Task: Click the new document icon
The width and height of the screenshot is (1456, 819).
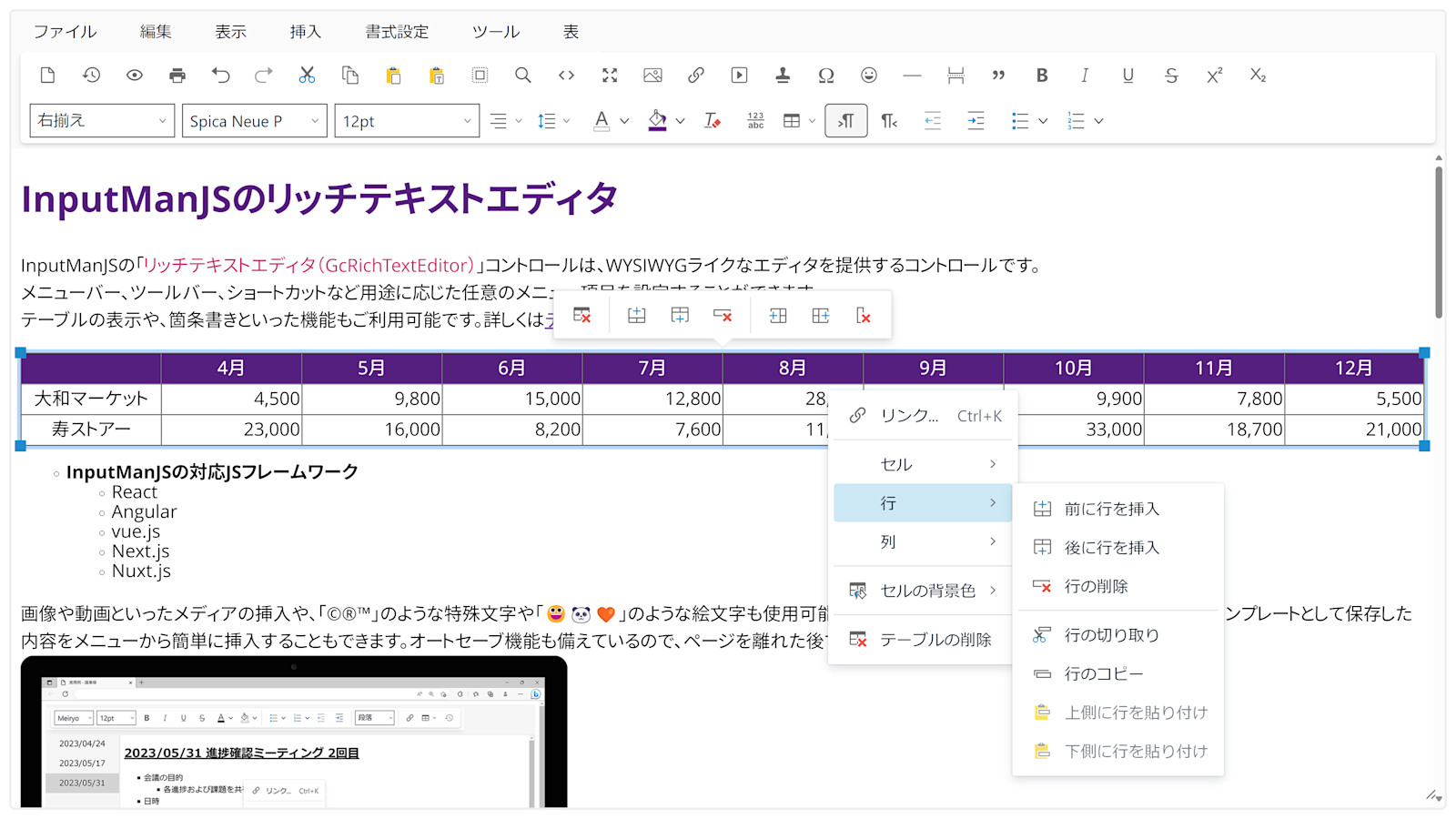Action: point(48,76)
